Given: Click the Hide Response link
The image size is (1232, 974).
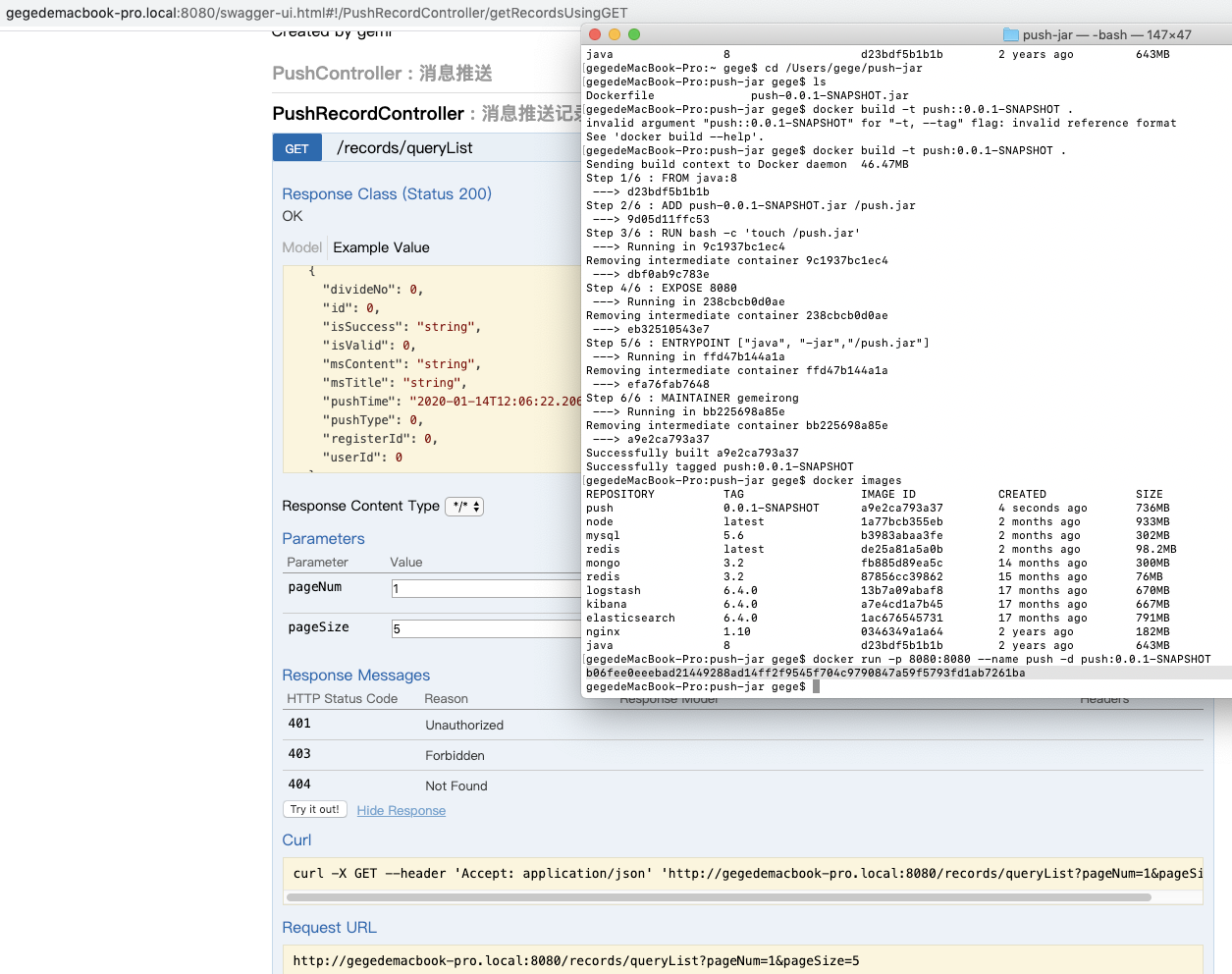Looking at the screenshot, I should pyautogui.click(x=402, y=811).
